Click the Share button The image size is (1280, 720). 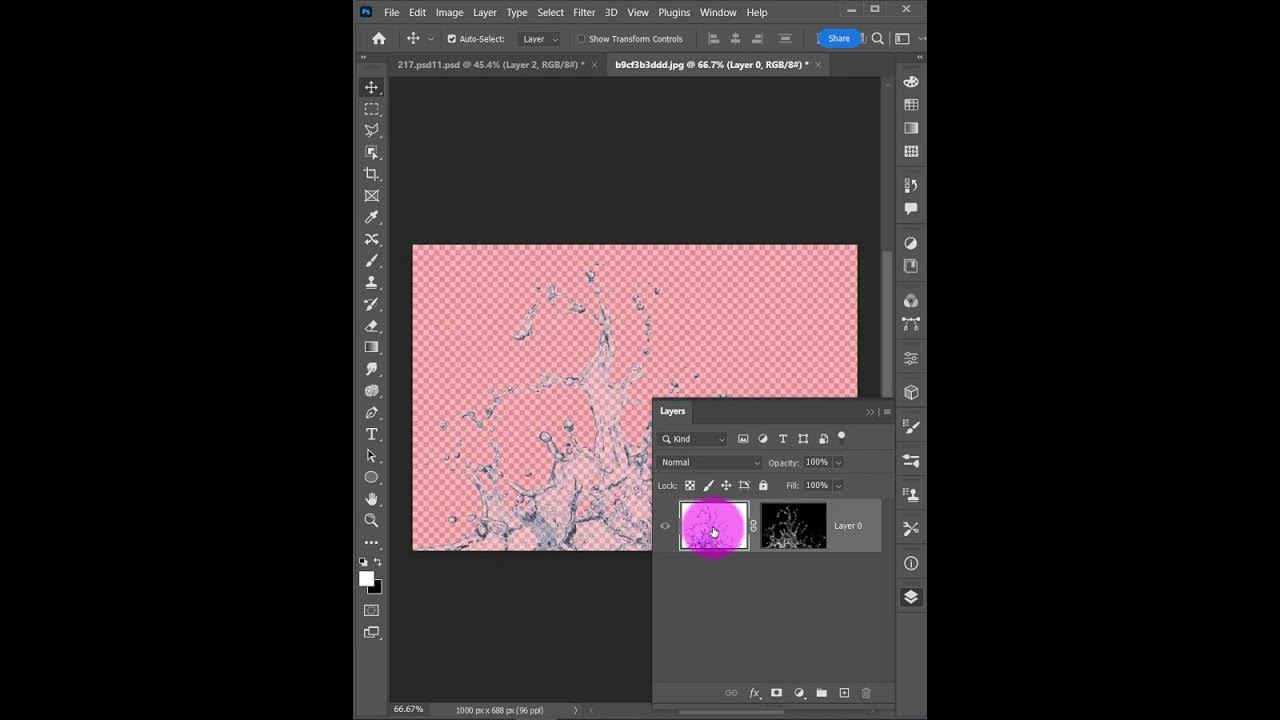(x=839, y=39)
